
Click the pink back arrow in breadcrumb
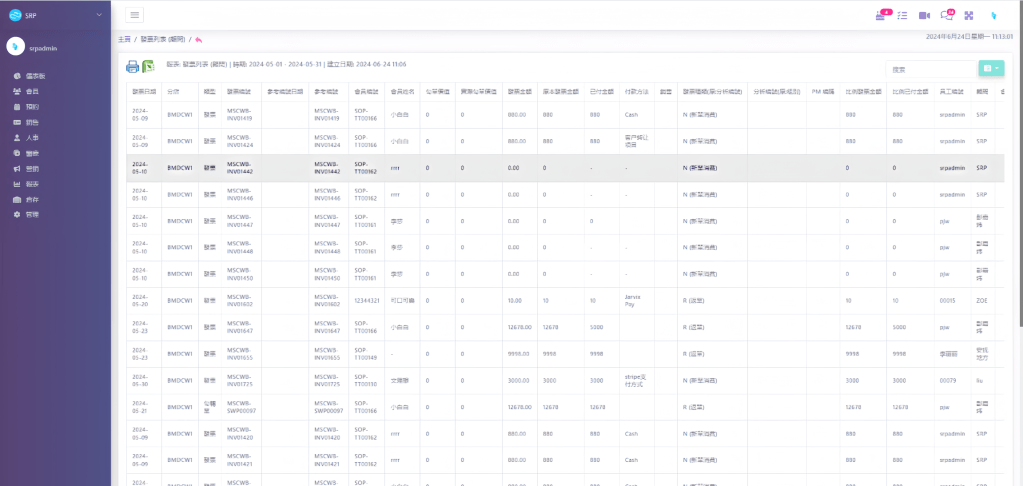coord(199,39)
